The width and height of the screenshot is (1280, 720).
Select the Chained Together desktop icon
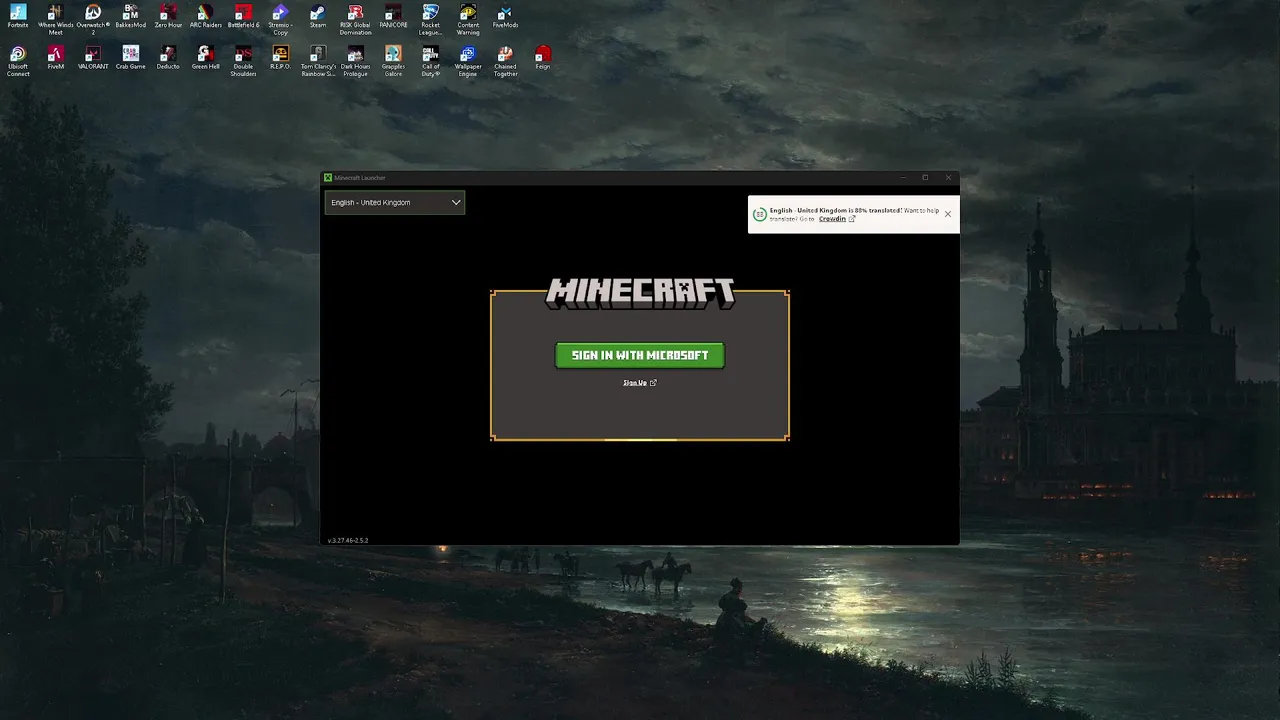(x=505, y=60)
